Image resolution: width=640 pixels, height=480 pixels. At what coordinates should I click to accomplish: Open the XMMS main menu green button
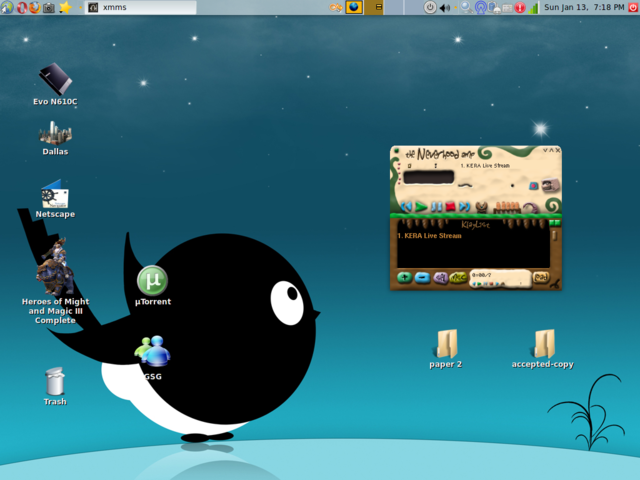pos(396,151)
